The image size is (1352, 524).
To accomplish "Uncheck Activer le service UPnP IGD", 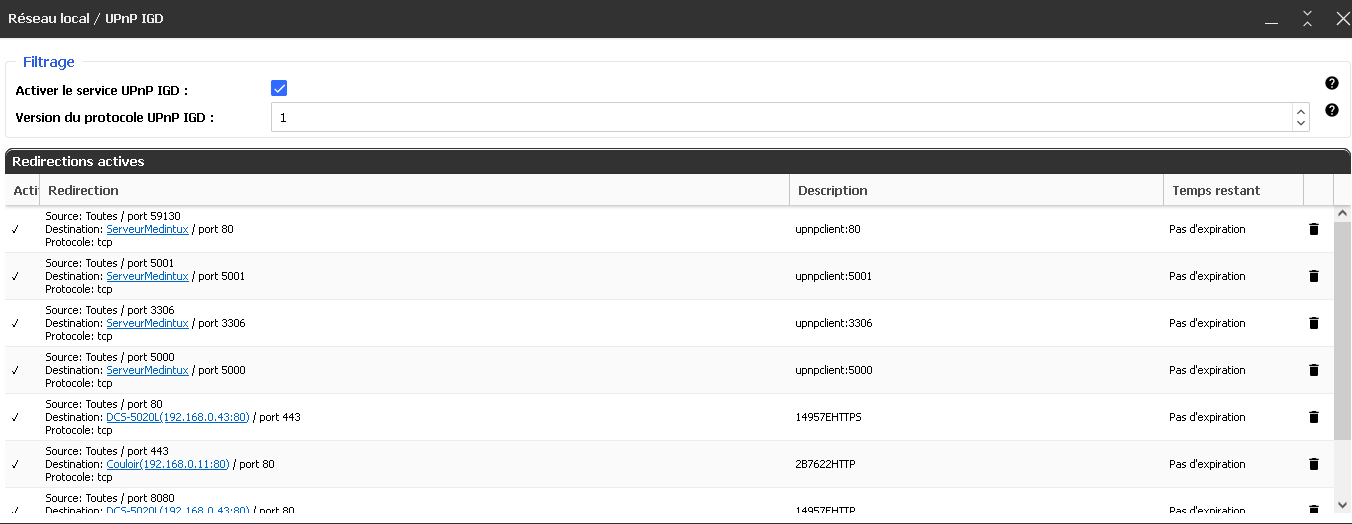I will click(x=280, y=89).
